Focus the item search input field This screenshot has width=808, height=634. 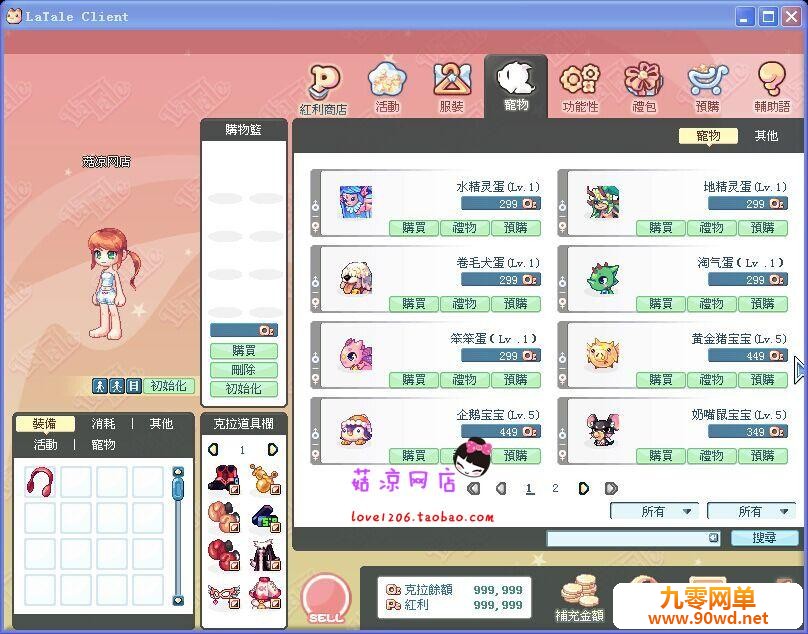click(633, 538)
